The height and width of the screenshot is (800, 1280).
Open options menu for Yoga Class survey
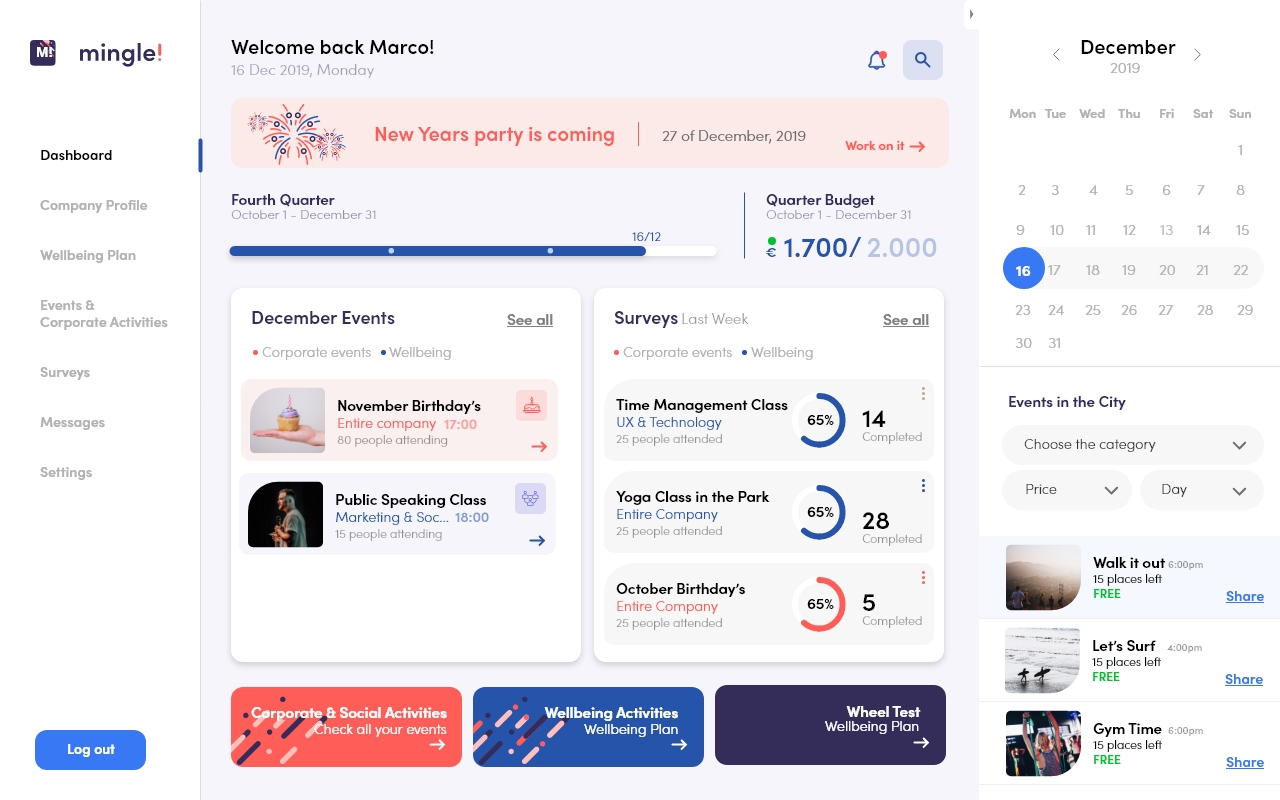(922, 486)
